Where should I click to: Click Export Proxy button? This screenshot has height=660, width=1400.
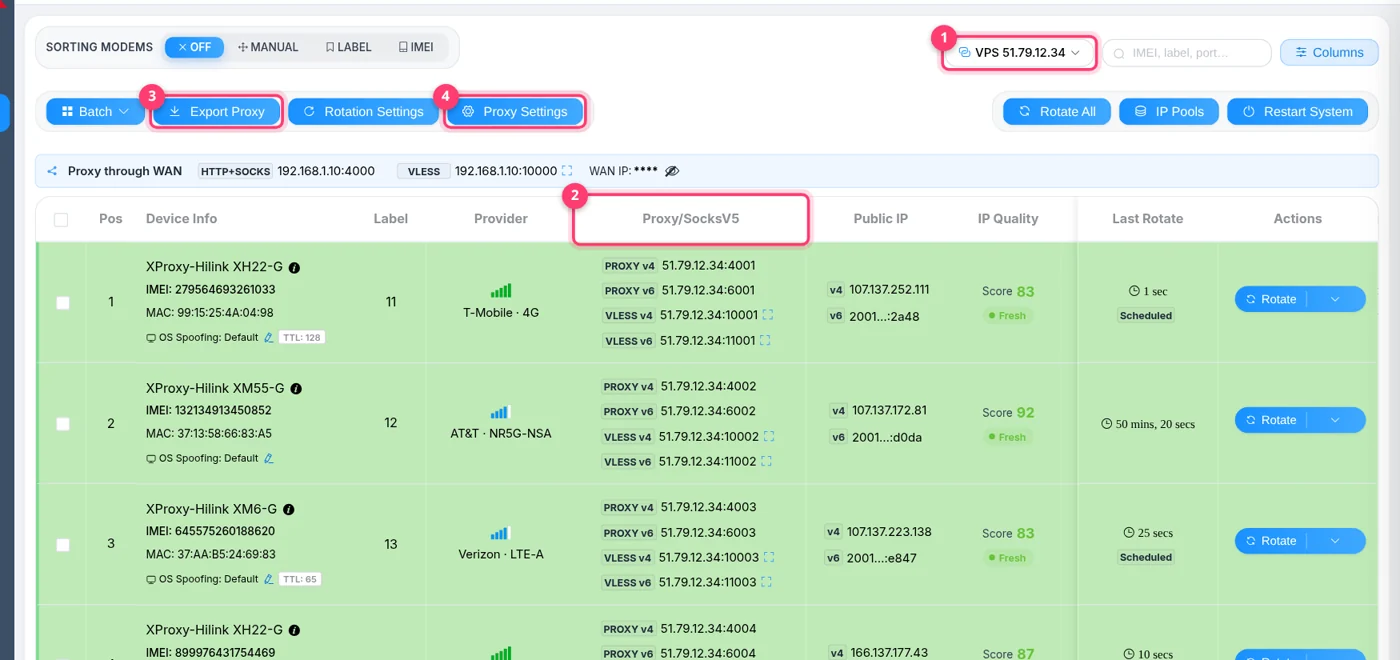216,112
